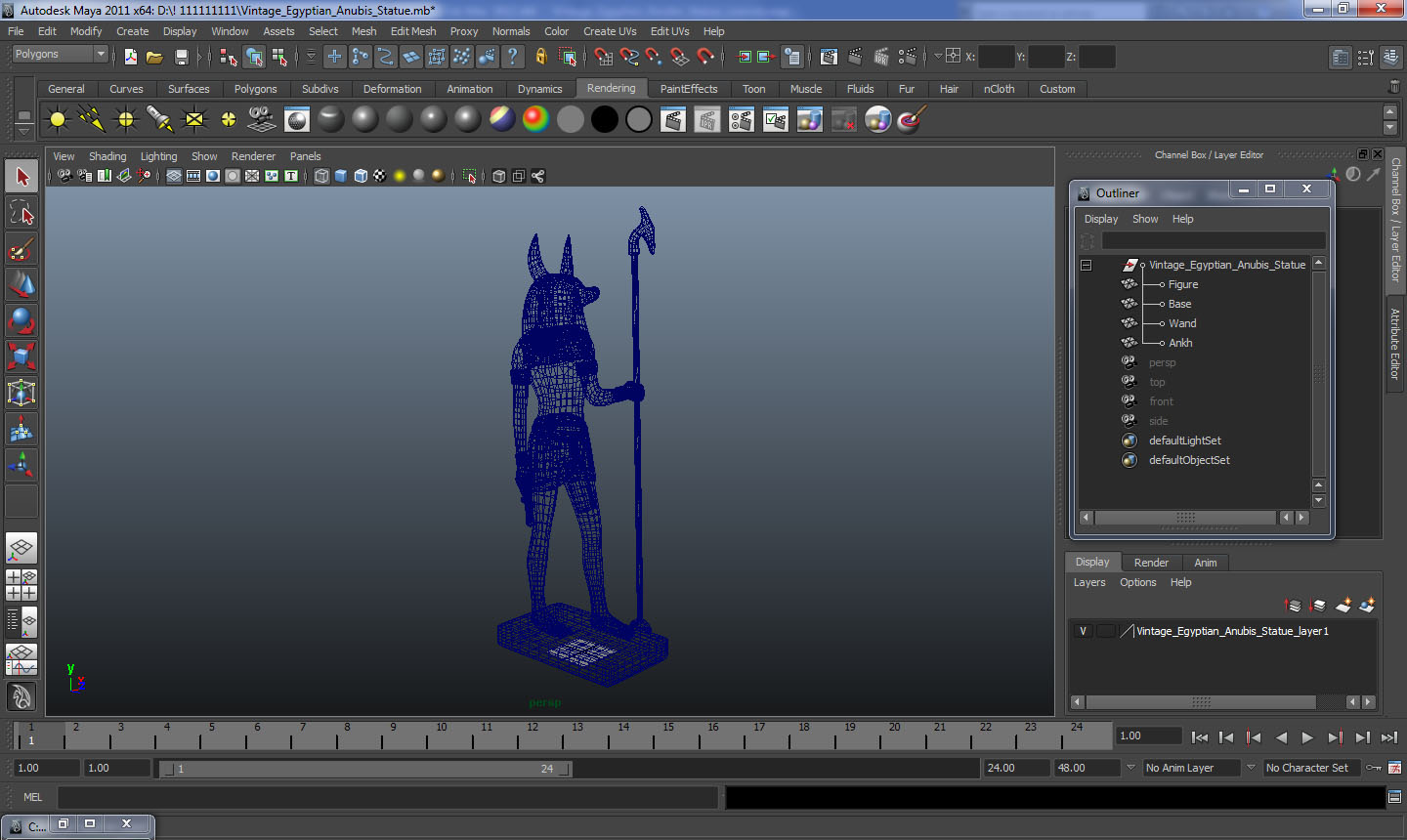Toggle smooth shade all cube icon
This screenshot has width=1407, height=840.
coord(341,176)
